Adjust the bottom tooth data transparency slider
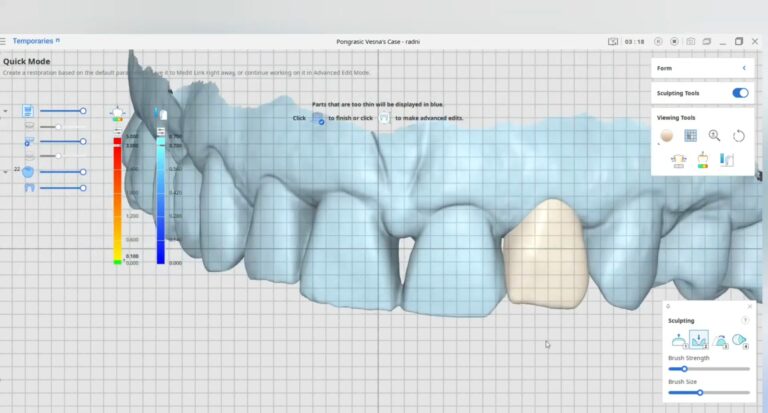Image resolution: width=768 pixels, height=413 pixels. coord(63,188)
